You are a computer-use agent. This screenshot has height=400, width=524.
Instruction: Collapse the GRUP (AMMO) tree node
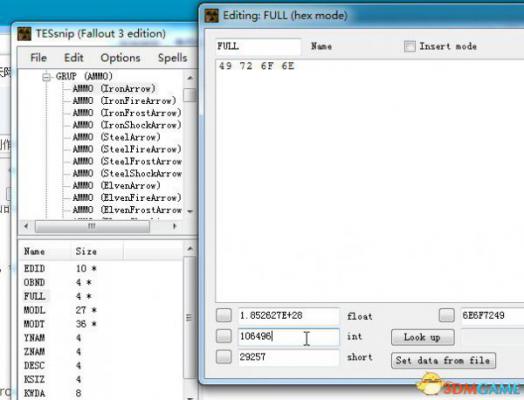tap(47, 77)
